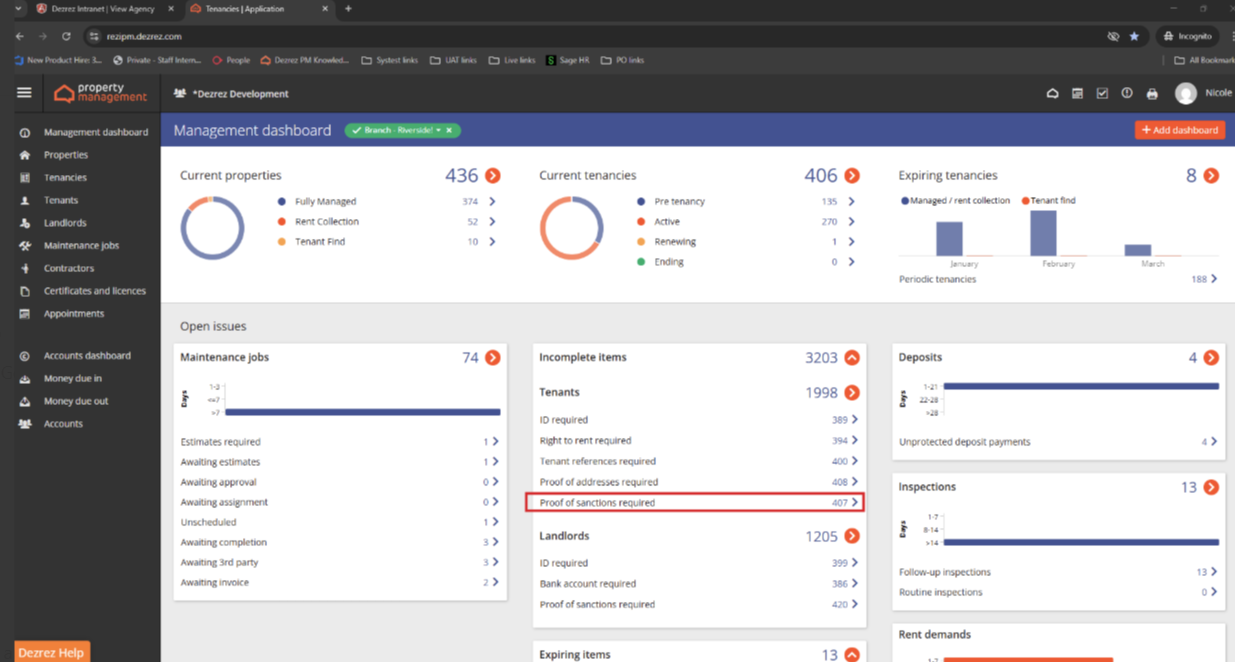
Task: Click the Dezrez Help button
Action: pos(51,652)
